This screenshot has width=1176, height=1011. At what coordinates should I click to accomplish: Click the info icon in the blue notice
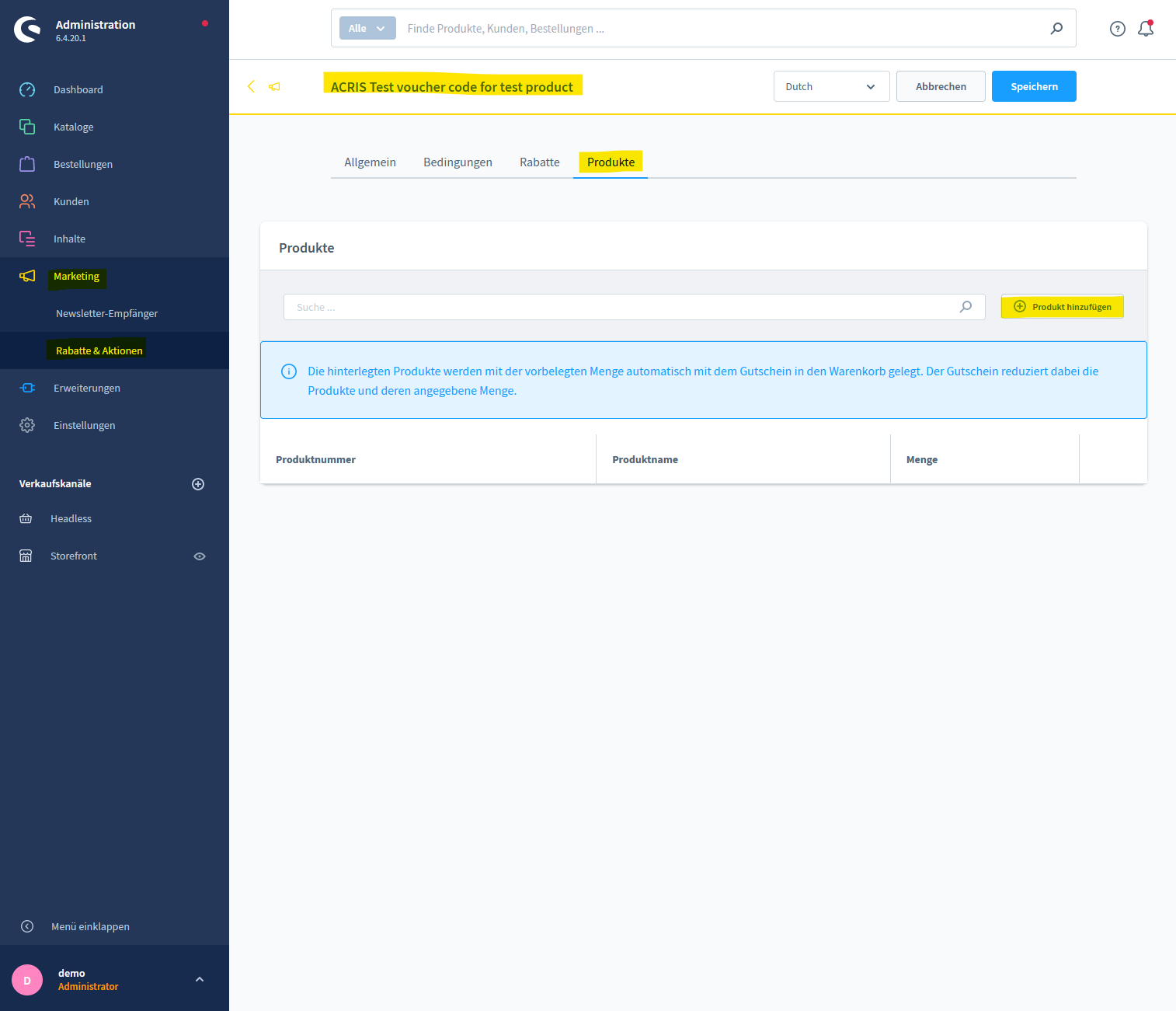[289, 371]
